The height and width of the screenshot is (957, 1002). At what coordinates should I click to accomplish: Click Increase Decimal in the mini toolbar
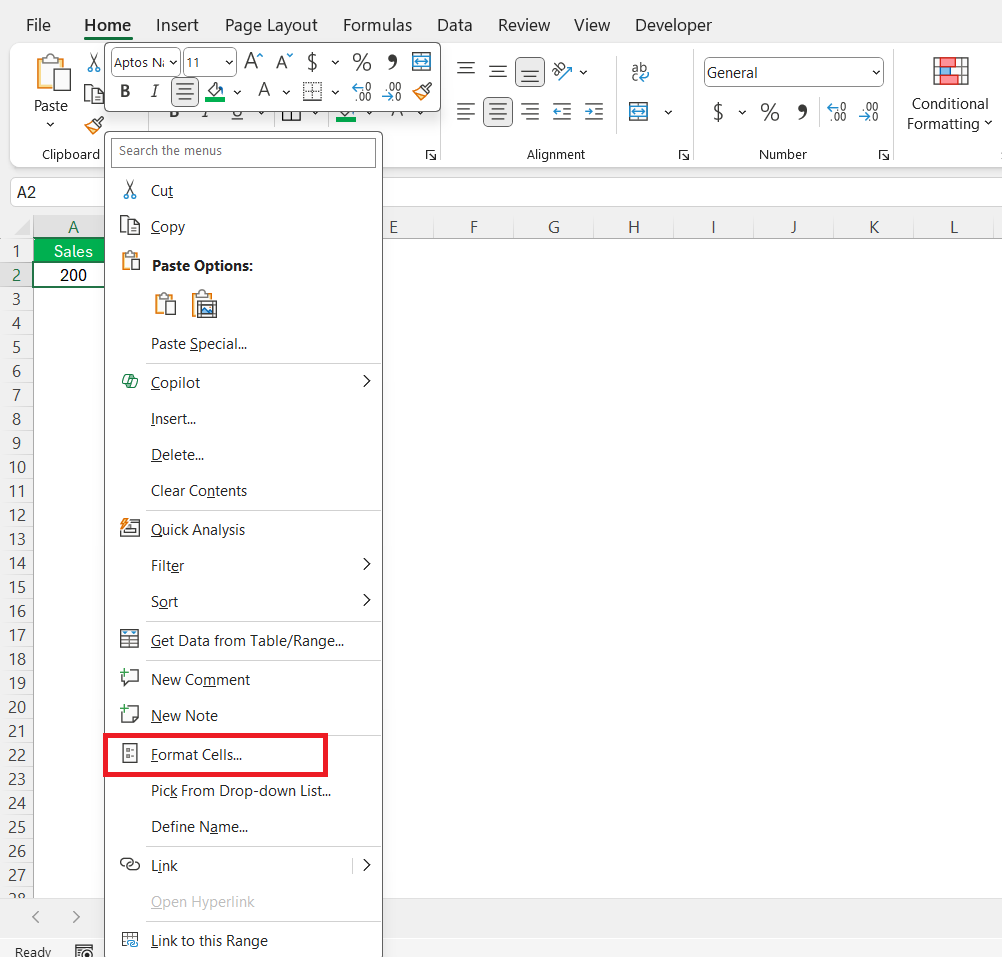362,92
